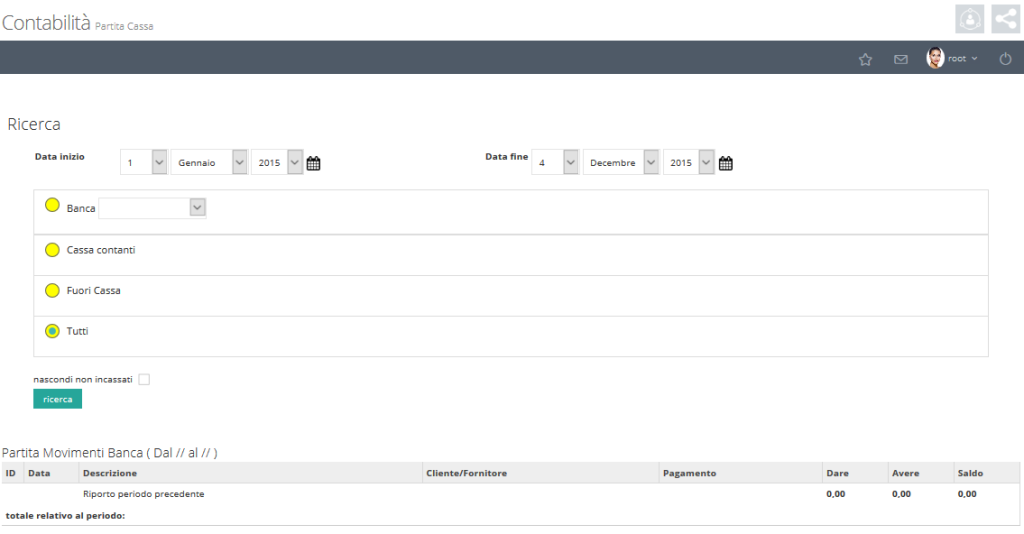The height and width of the screenshot is (534, 1024).
Task: Expand the Banca account dropdown
Action: coord(152,208)
